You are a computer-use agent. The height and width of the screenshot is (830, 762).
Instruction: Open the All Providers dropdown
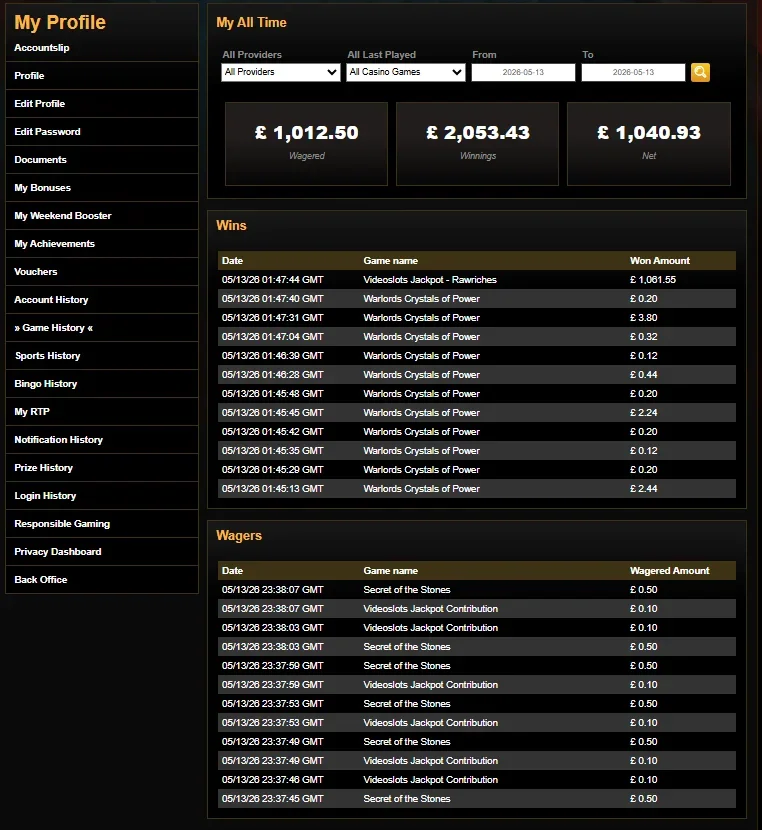click(x=280, y=72)
